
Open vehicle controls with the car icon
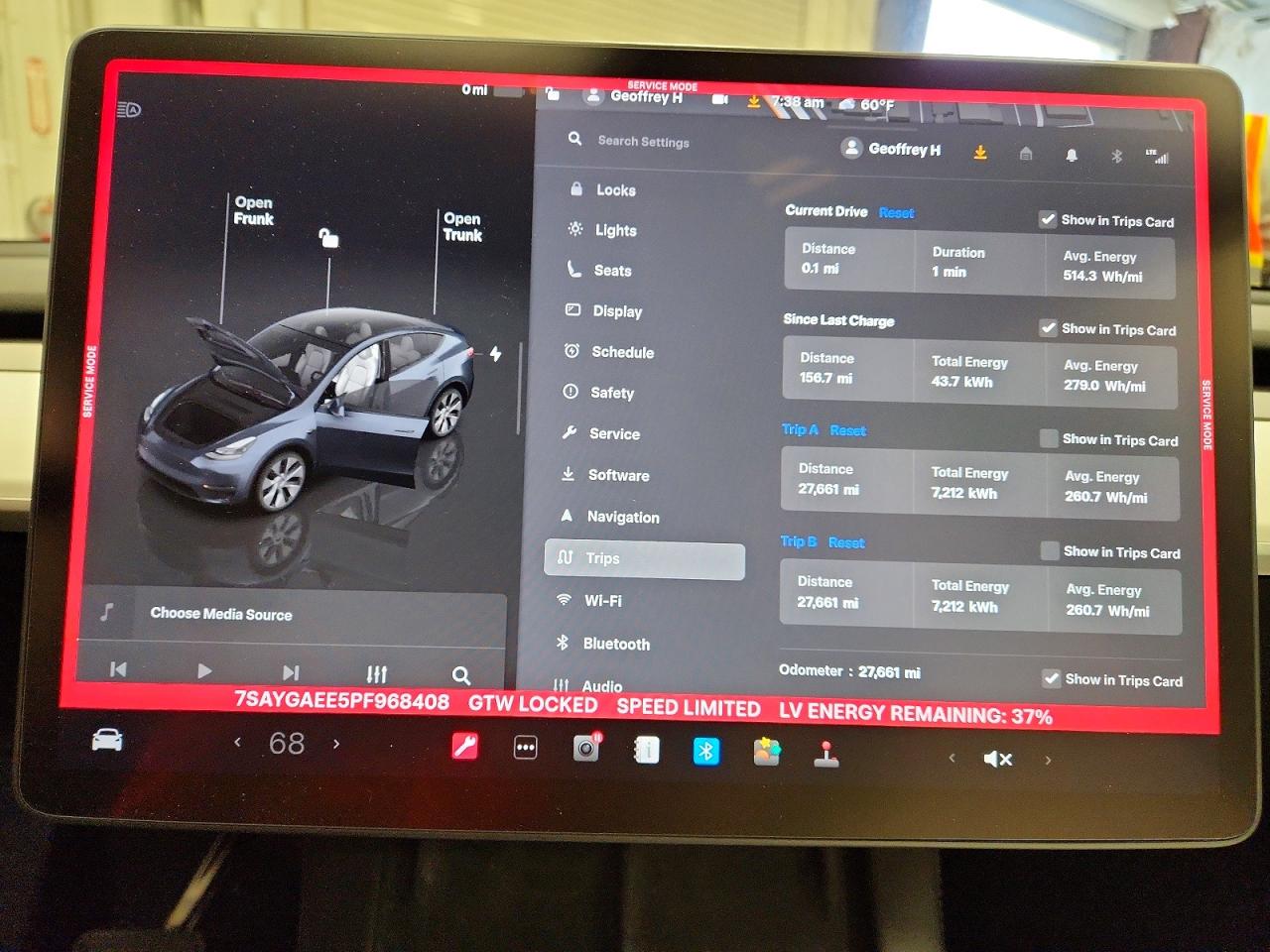pyautogui.click(x=107, y=741)
